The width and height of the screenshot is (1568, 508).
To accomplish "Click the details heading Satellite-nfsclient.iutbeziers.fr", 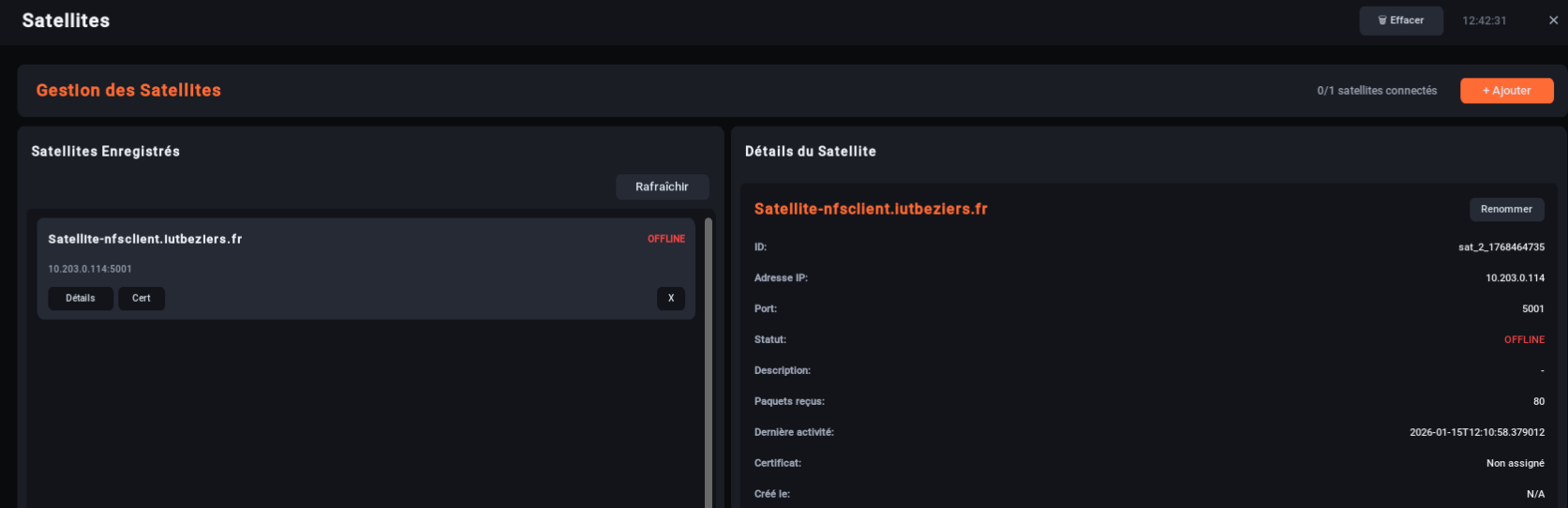I will point(871,209).
